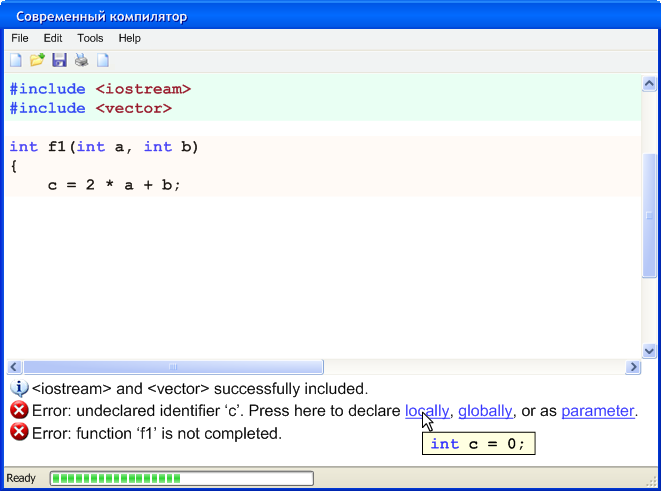Open the Help menu

129,38
